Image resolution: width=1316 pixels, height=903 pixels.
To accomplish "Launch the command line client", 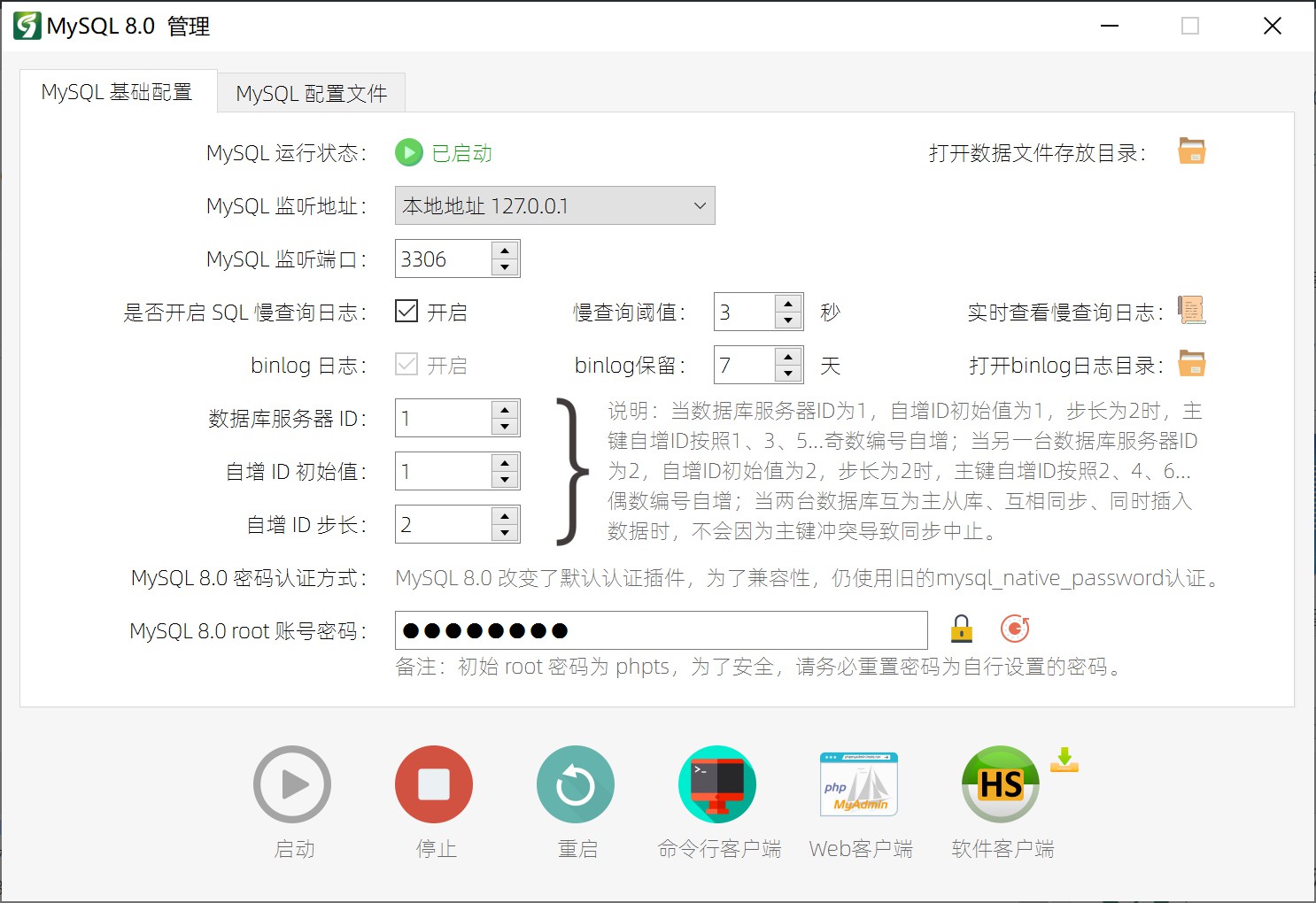I will (717, 784).
